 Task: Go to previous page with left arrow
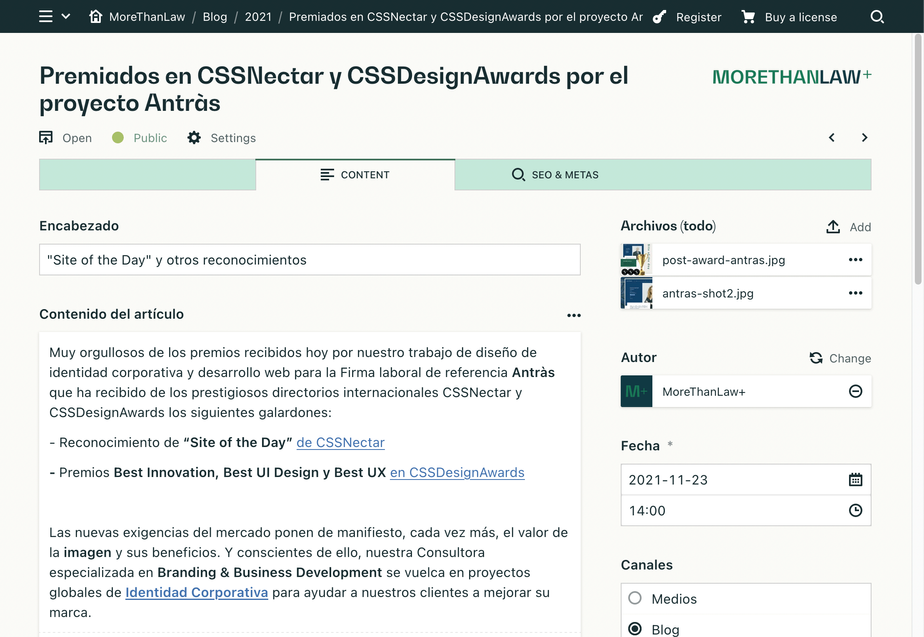[831, 138]
